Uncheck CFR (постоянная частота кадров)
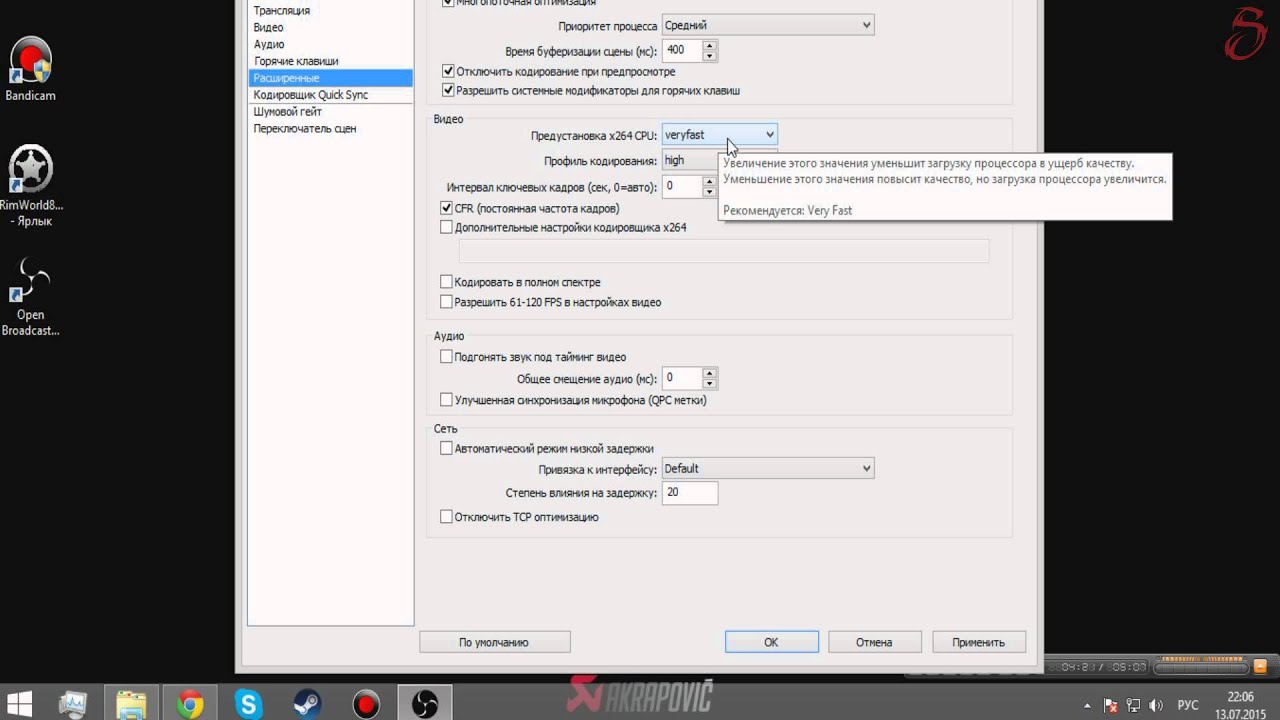Screen dimensions: 1280x720 click(447, 208)
